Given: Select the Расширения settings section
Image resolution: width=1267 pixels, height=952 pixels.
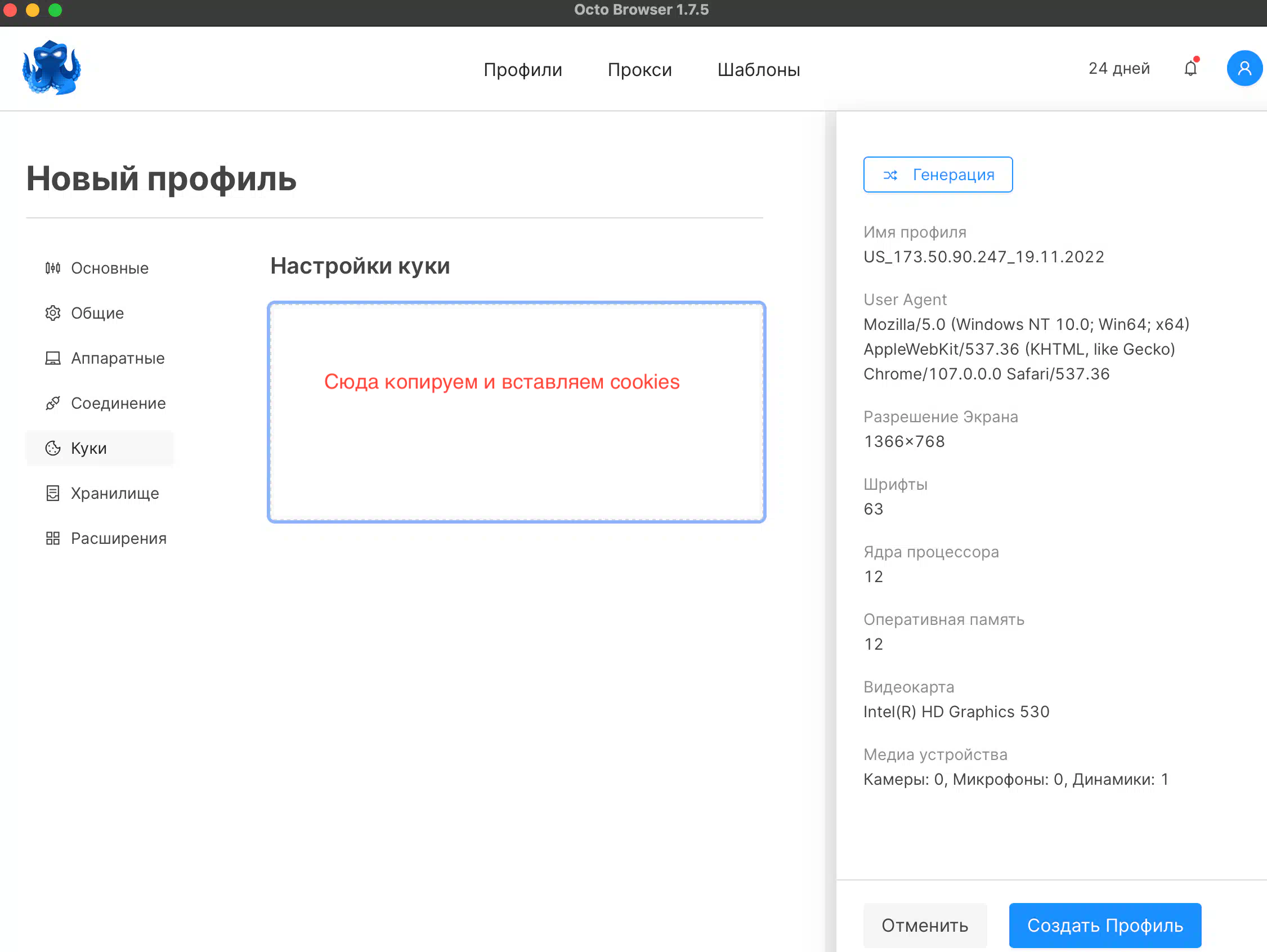Looking at the screenshot, I should [x=99, y=538].
